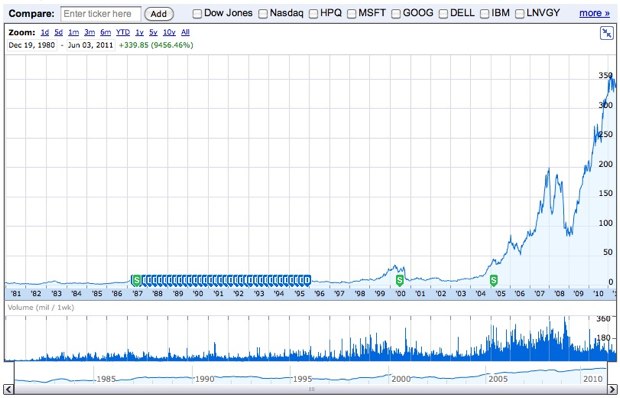Pick the 10y zoom option
Screen dimensions: 620x398
tap(169, 32)
